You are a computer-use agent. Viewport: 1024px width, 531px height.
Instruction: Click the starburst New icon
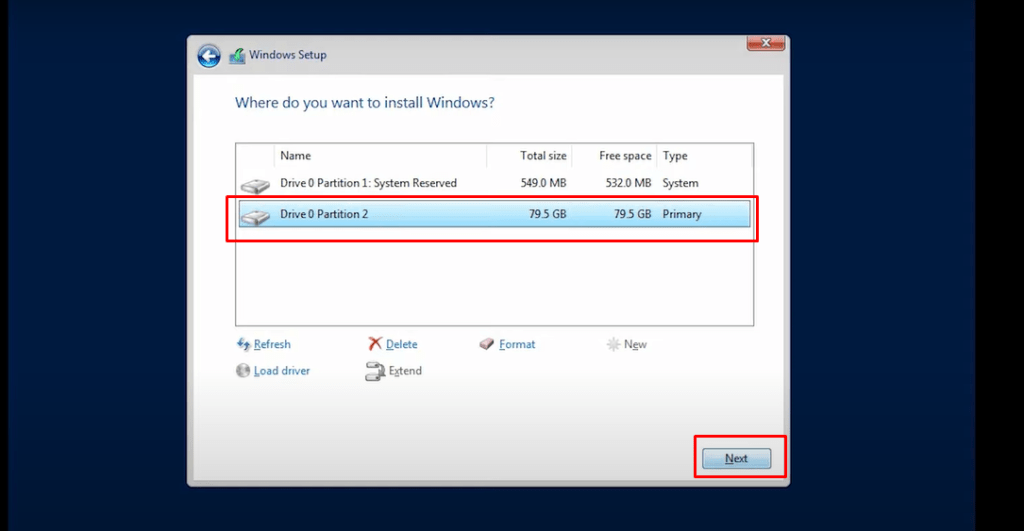point(613,344)
